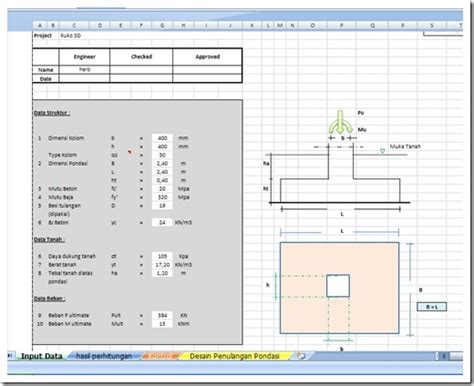
Task: Click the 'Data Tanah :' heading
Action: pyautogui.click(x=49, y=239)
